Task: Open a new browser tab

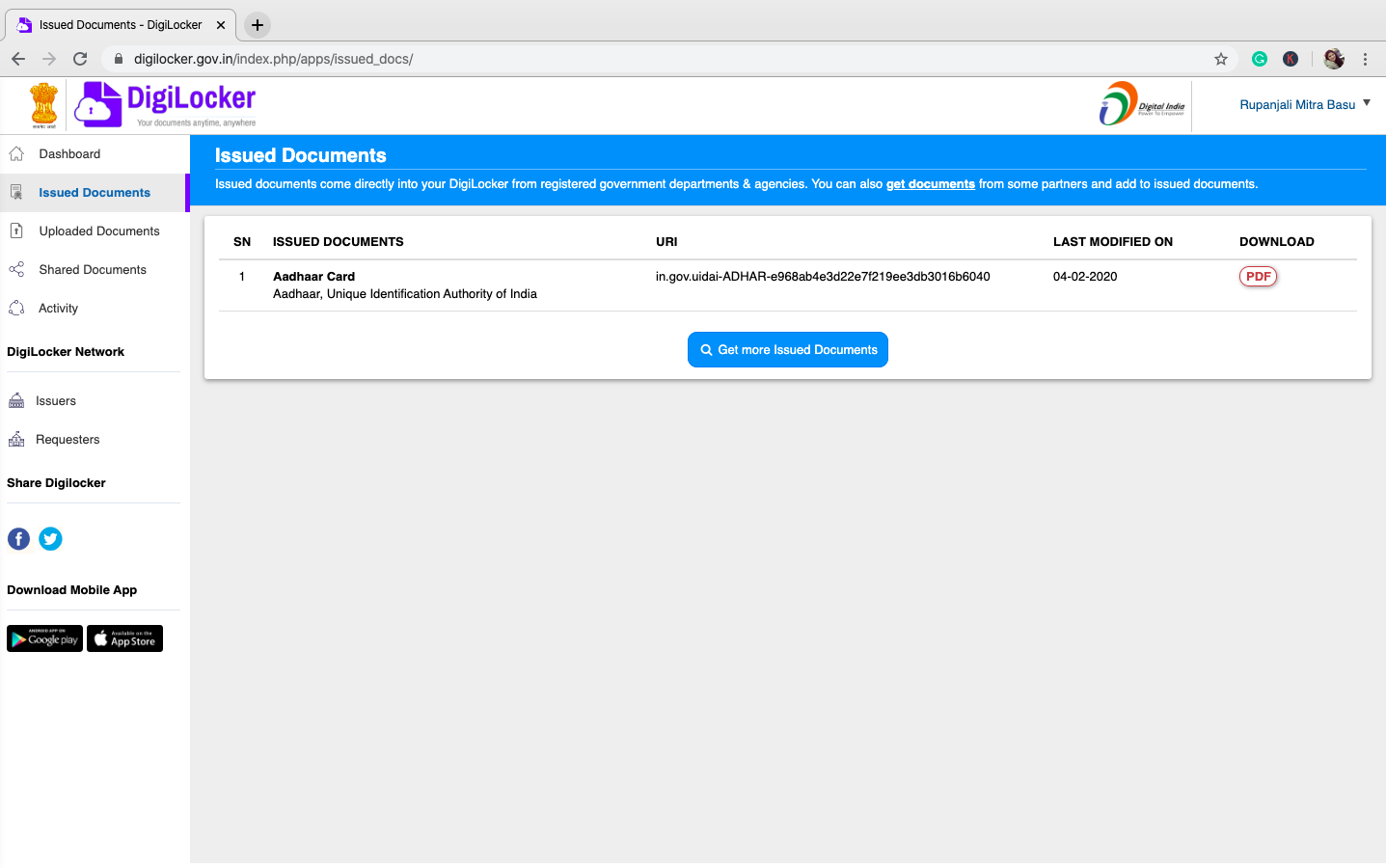Action: click(258, 25)
